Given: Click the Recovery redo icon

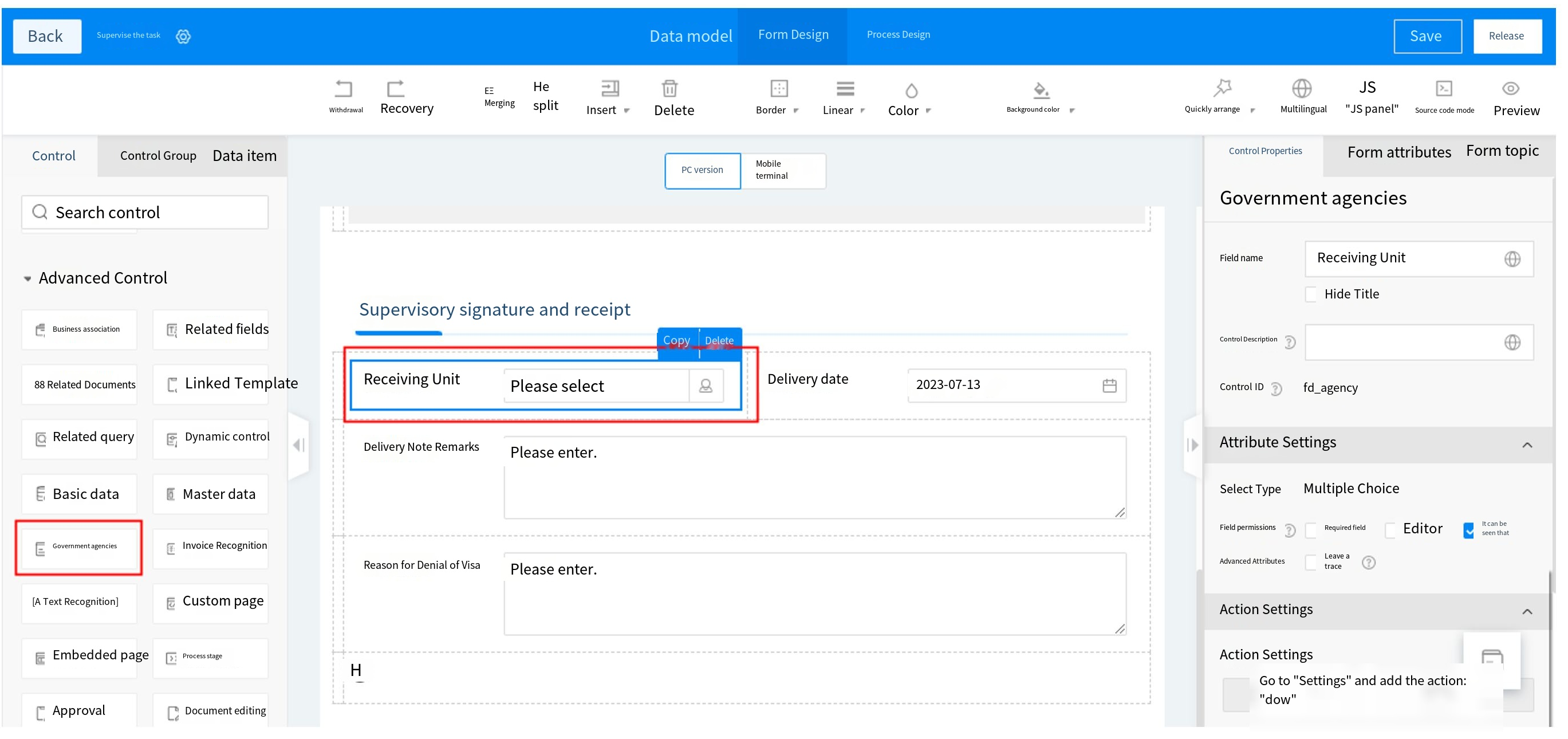Looking at the screenshot, I should [x=396, y=89].
